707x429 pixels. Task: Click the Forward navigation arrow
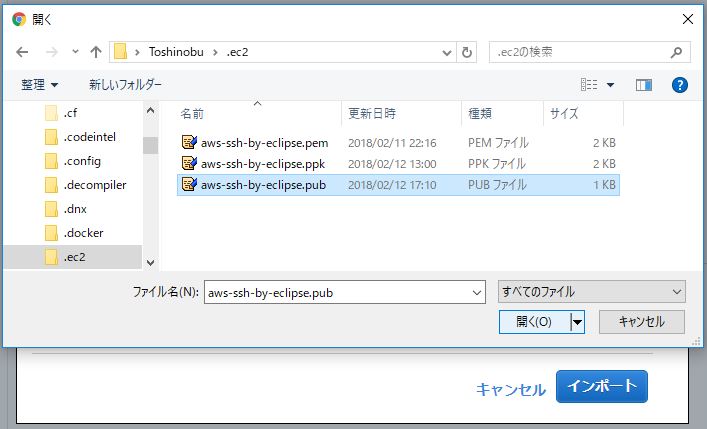pyautogui.click(x=52, y=52)
